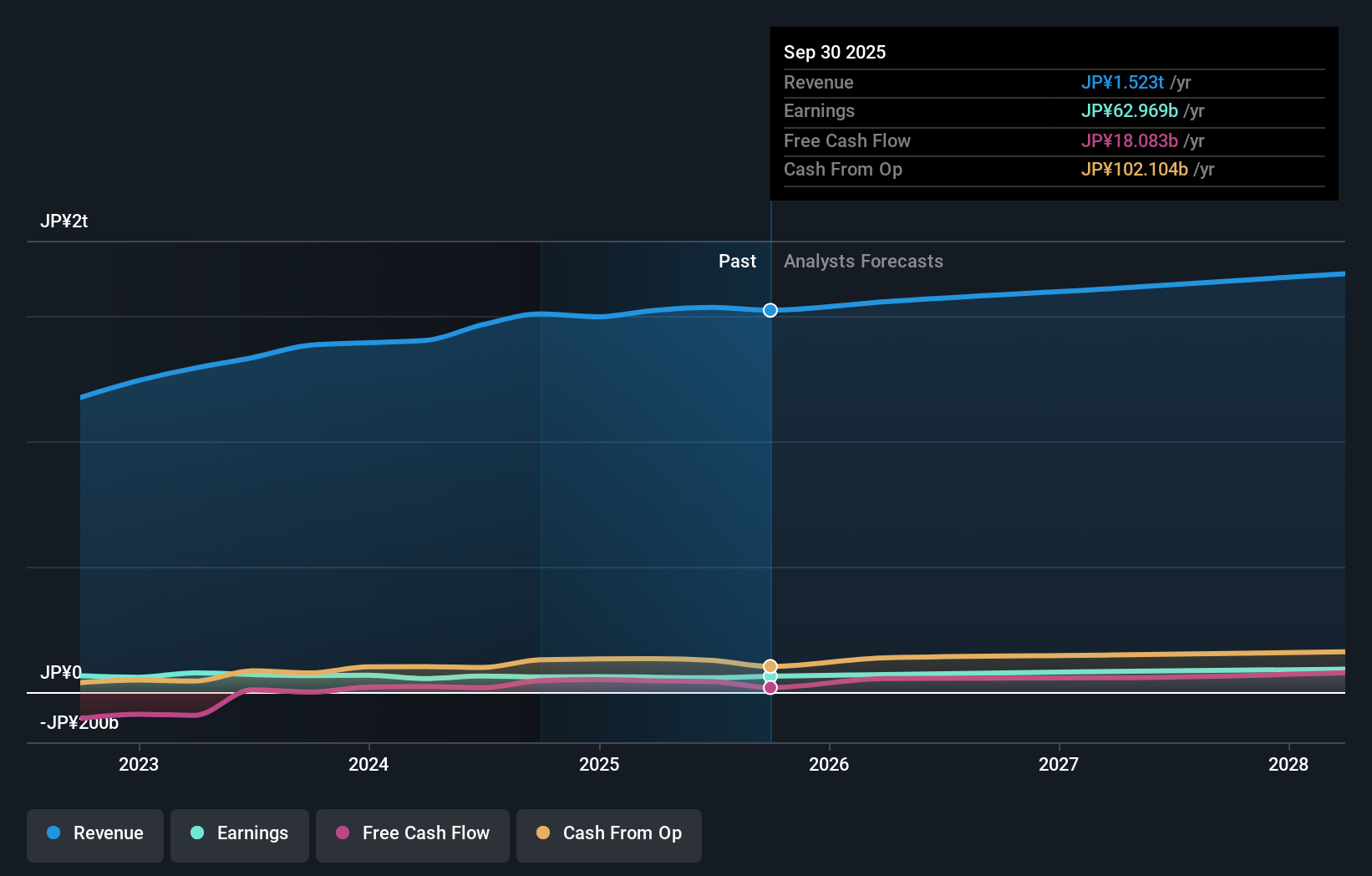
Task: Click the JP¥2t axis label
Action: pyautogui.click(x=66, y=221)
